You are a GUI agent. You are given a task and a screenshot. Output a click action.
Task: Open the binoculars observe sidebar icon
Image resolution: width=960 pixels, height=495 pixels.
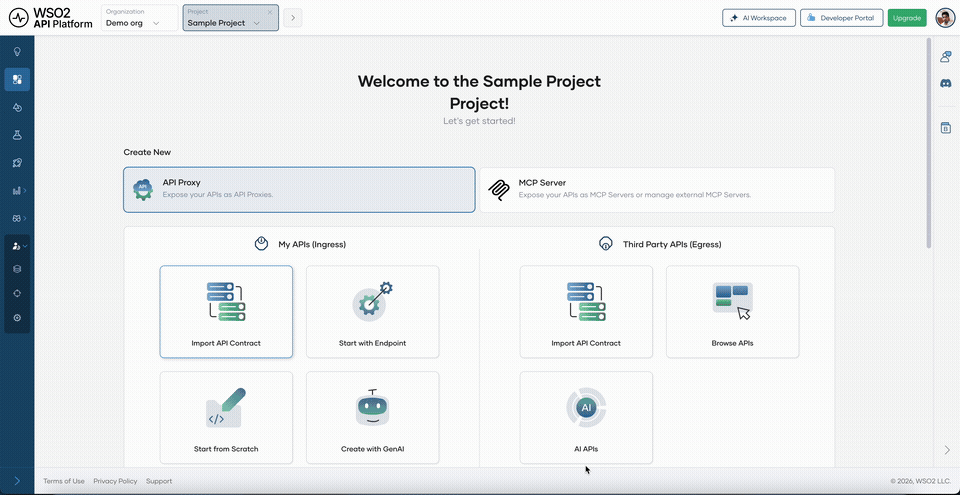tap(17, 218)
